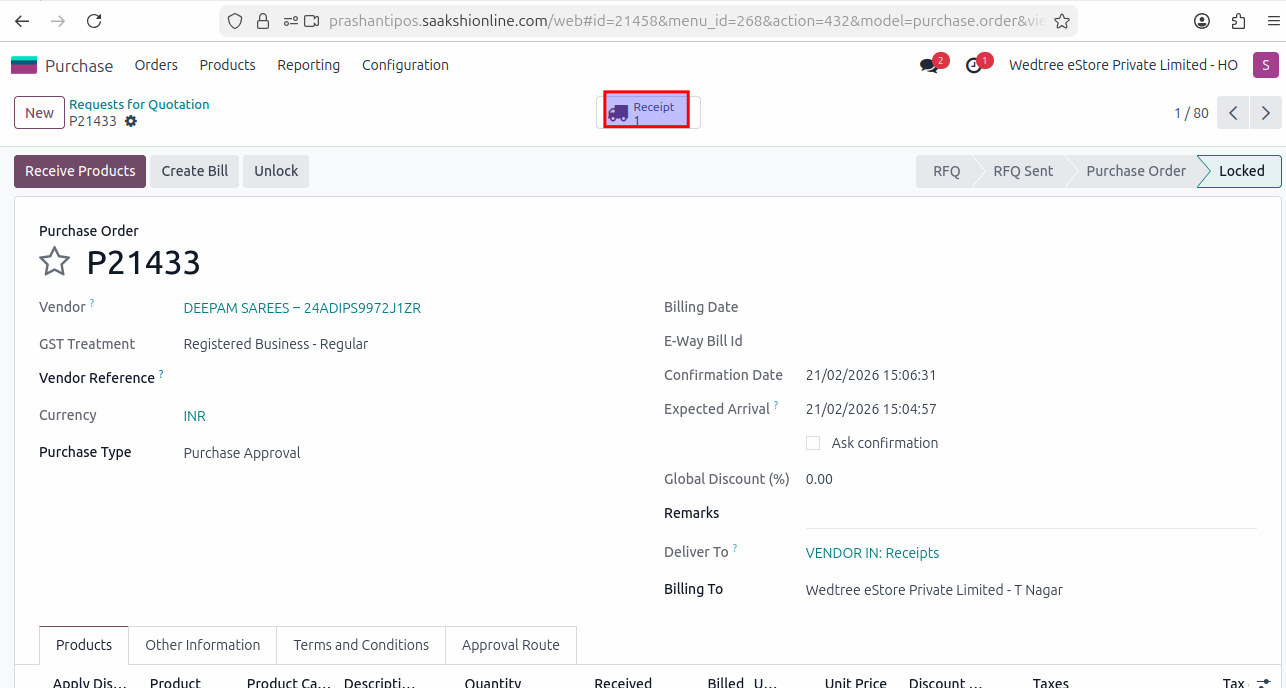The height and width of the screenshot is (688, 1286).
Task: Click the S user avatar
Action: coord(1265,65)
